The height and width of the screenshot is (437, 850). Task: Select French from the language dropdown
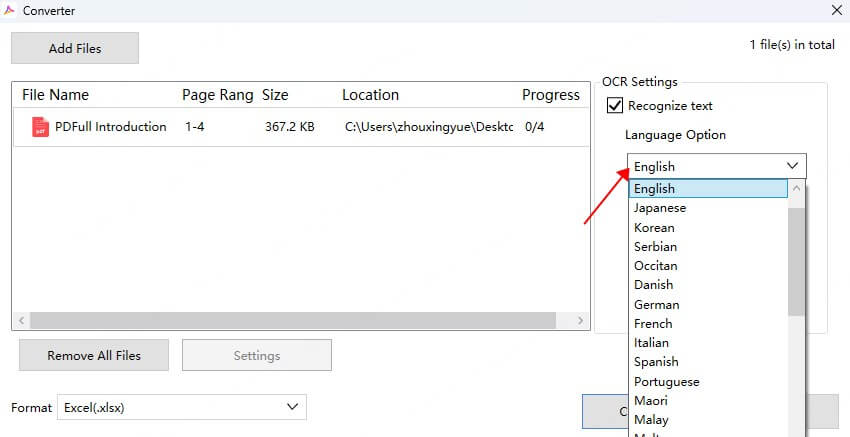pos(653,323)
